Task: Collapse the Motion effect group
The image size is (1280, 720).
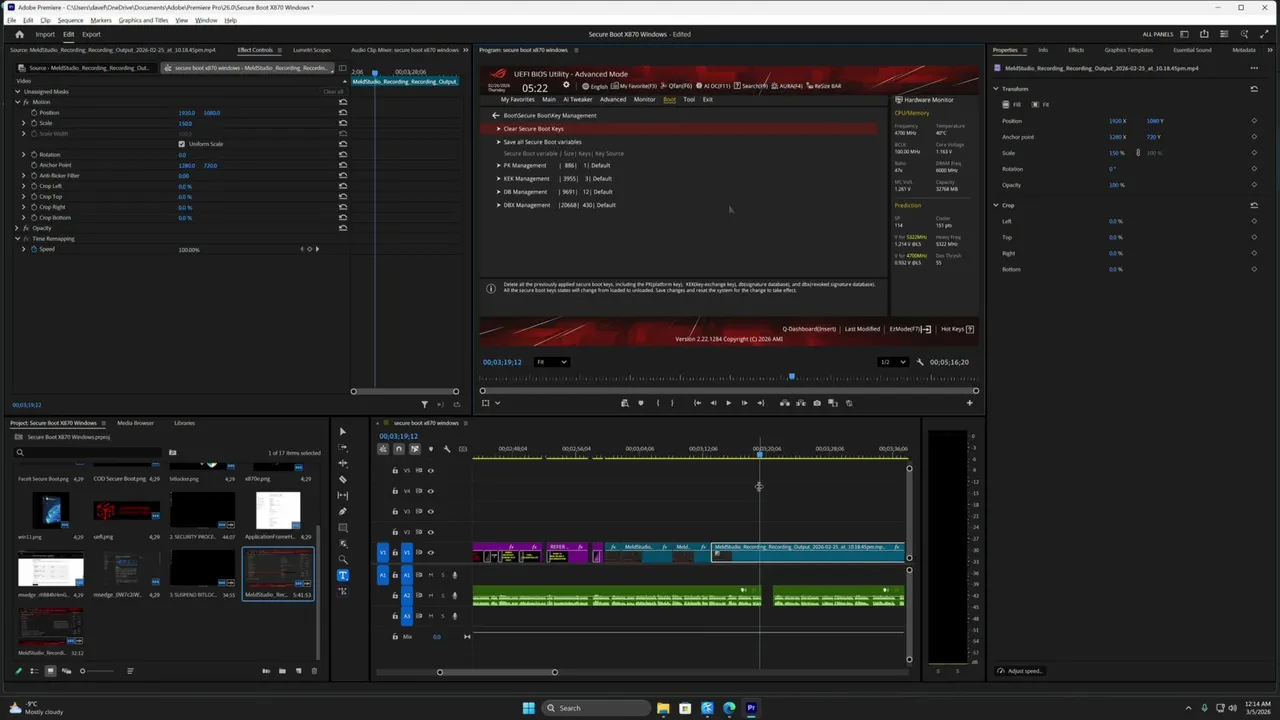Action: (17, 102)
